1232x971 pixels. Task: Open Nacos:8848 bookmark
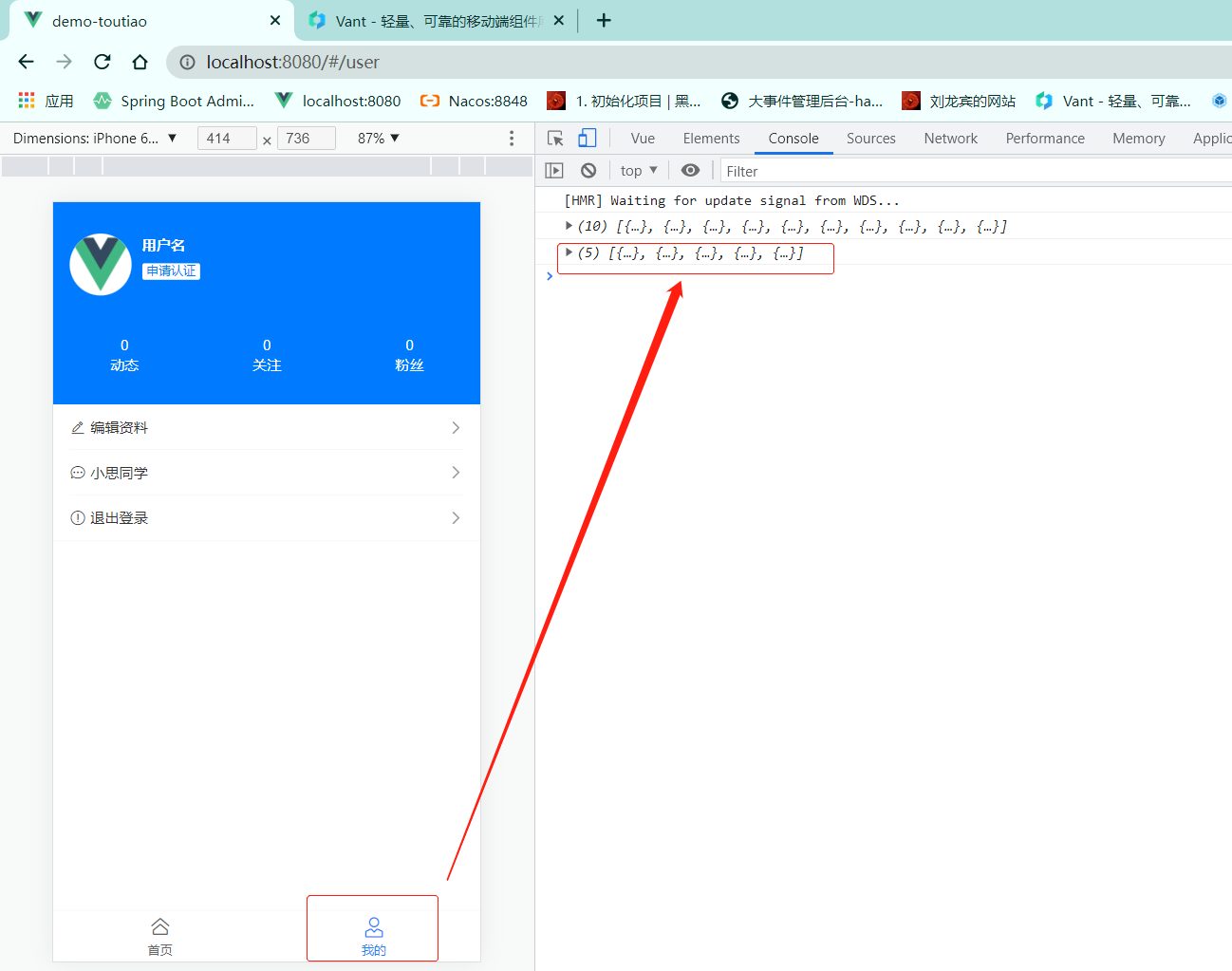click(474, 101)
